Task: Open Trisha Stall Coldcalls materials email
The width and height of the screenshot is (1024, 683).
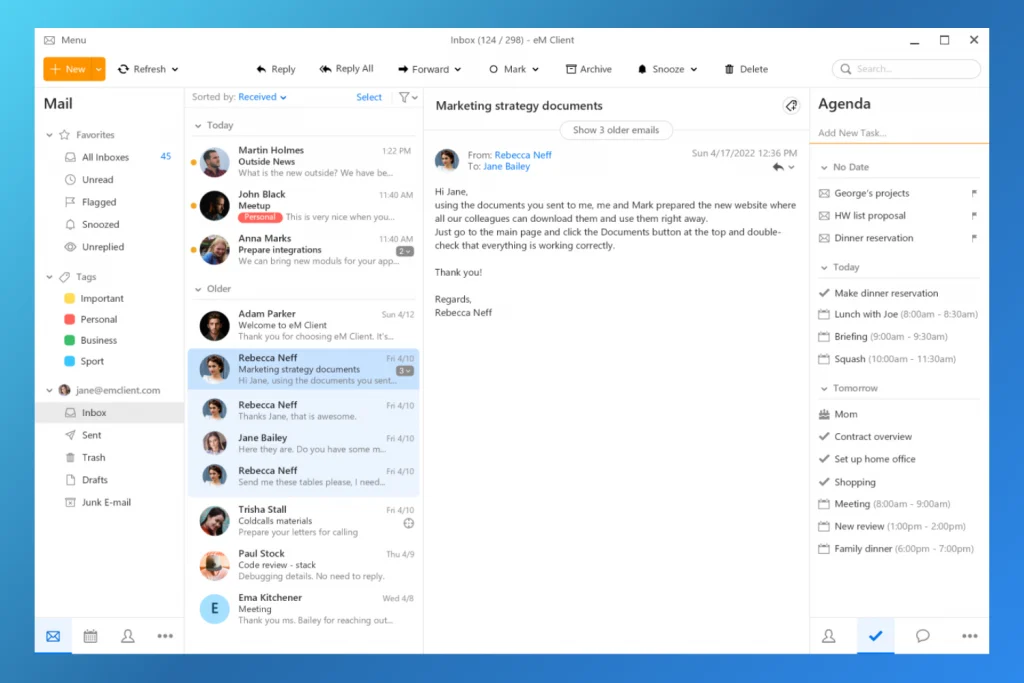Action: coord(304,520)
